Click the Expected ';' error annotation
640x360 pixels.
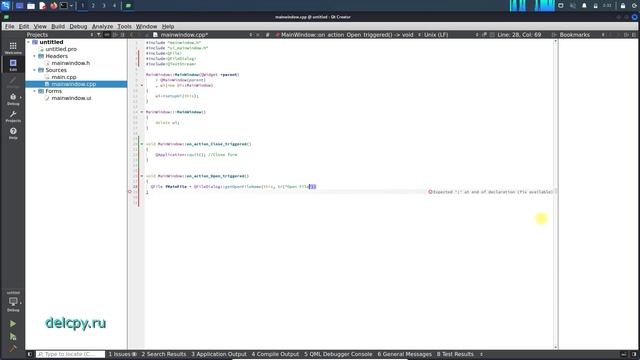[491, 192]
